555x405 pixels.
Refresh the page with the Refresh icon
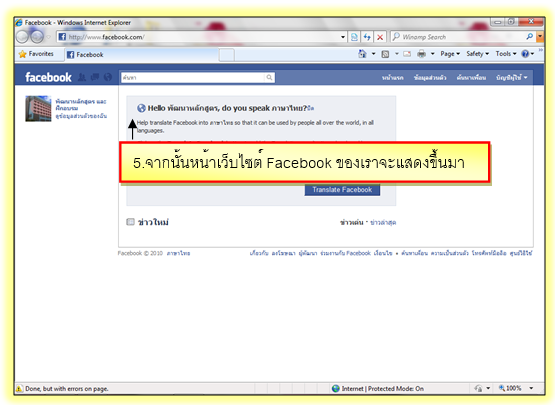[x=367, y=37]
